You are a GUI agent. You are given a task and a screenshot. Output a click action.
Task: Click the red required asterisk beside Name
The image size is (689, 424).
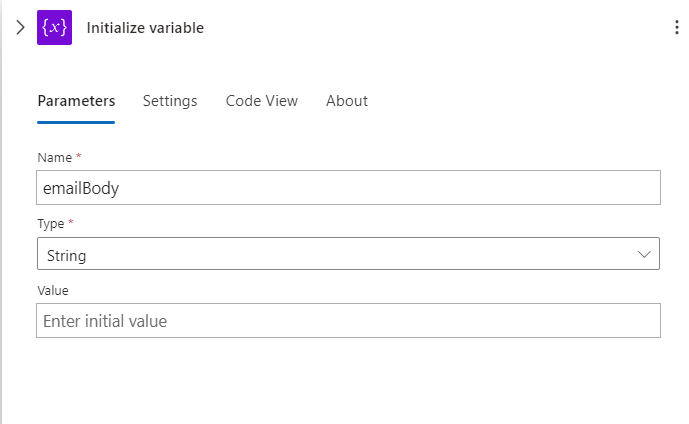tap(79, 157)
